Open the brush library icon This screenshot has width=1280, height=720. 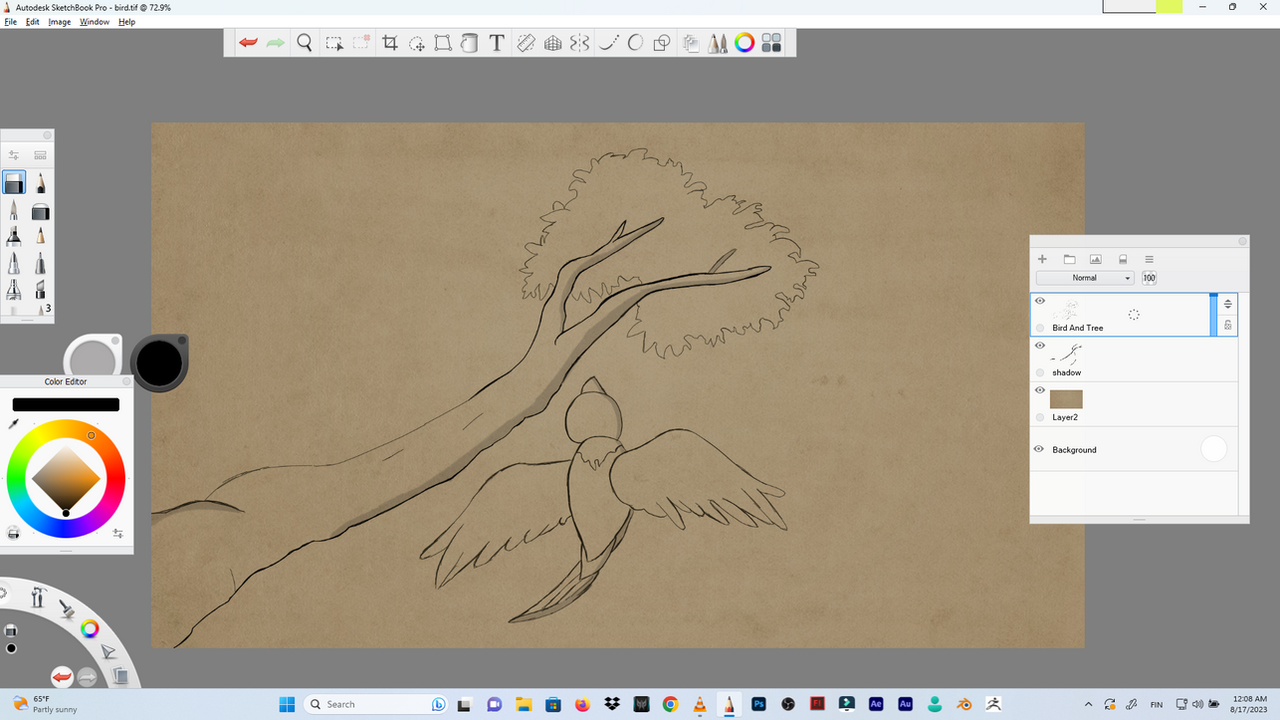click(40, 155)
